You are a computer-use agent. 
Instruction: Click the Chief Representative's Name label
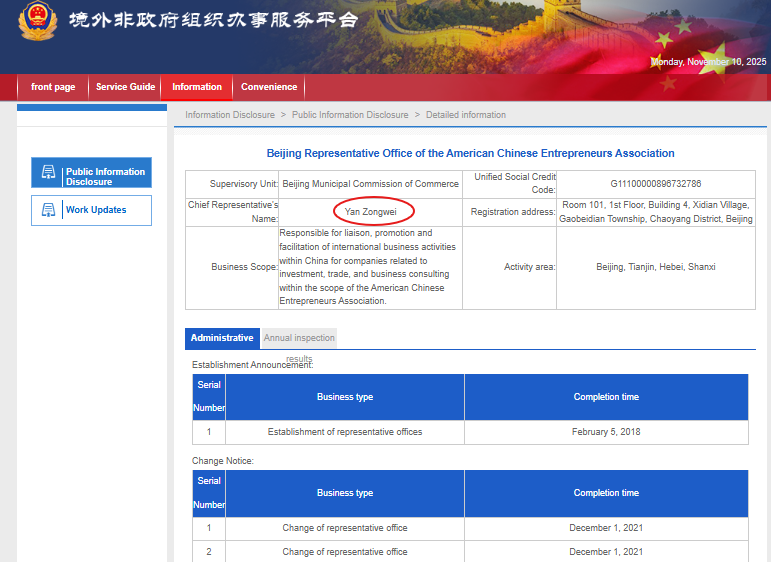233,212
